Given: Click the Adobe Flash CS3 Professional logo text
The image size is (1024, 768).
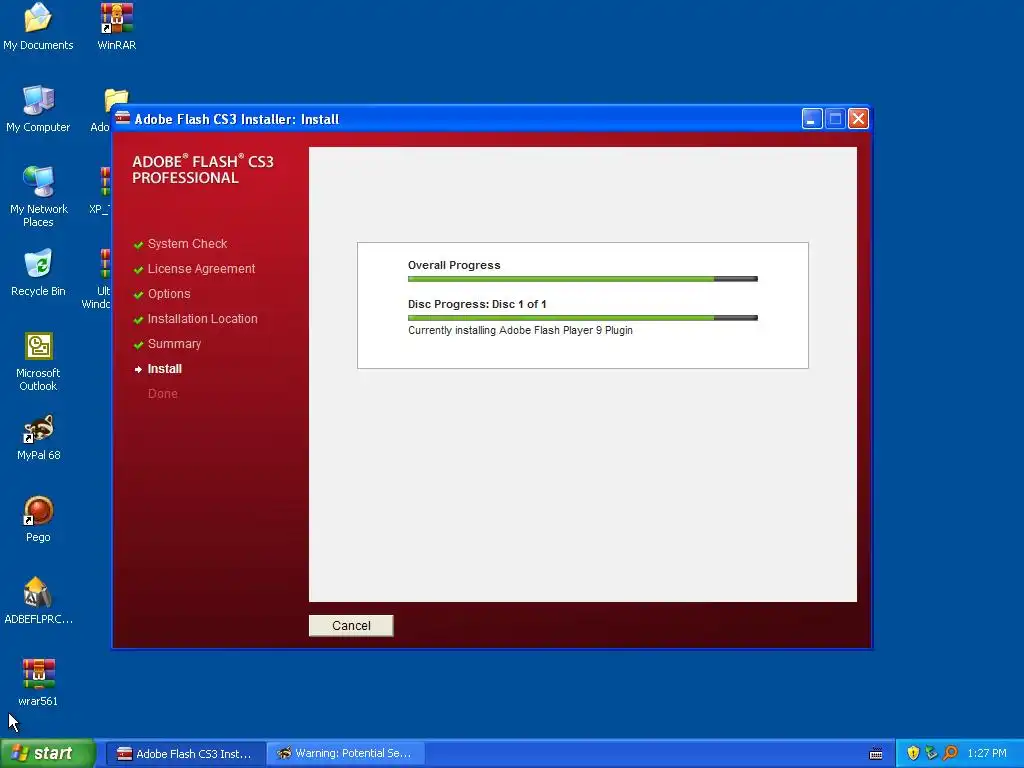Looking at the screenshot, I should [x=202, y=169].
